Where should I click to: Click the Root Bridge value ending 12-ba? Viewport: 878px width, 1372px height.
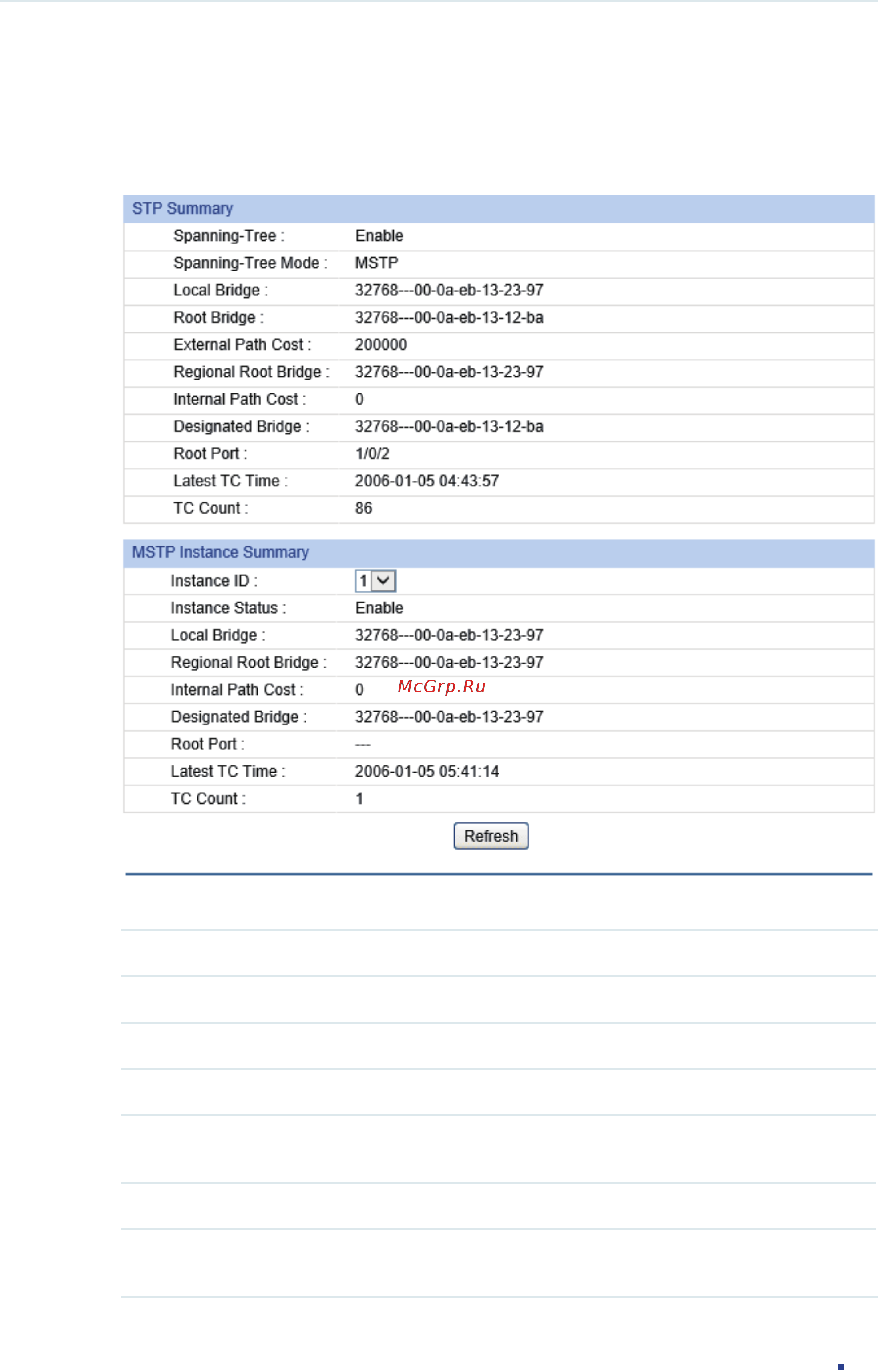pyautogui.click(x=449, y=318)
